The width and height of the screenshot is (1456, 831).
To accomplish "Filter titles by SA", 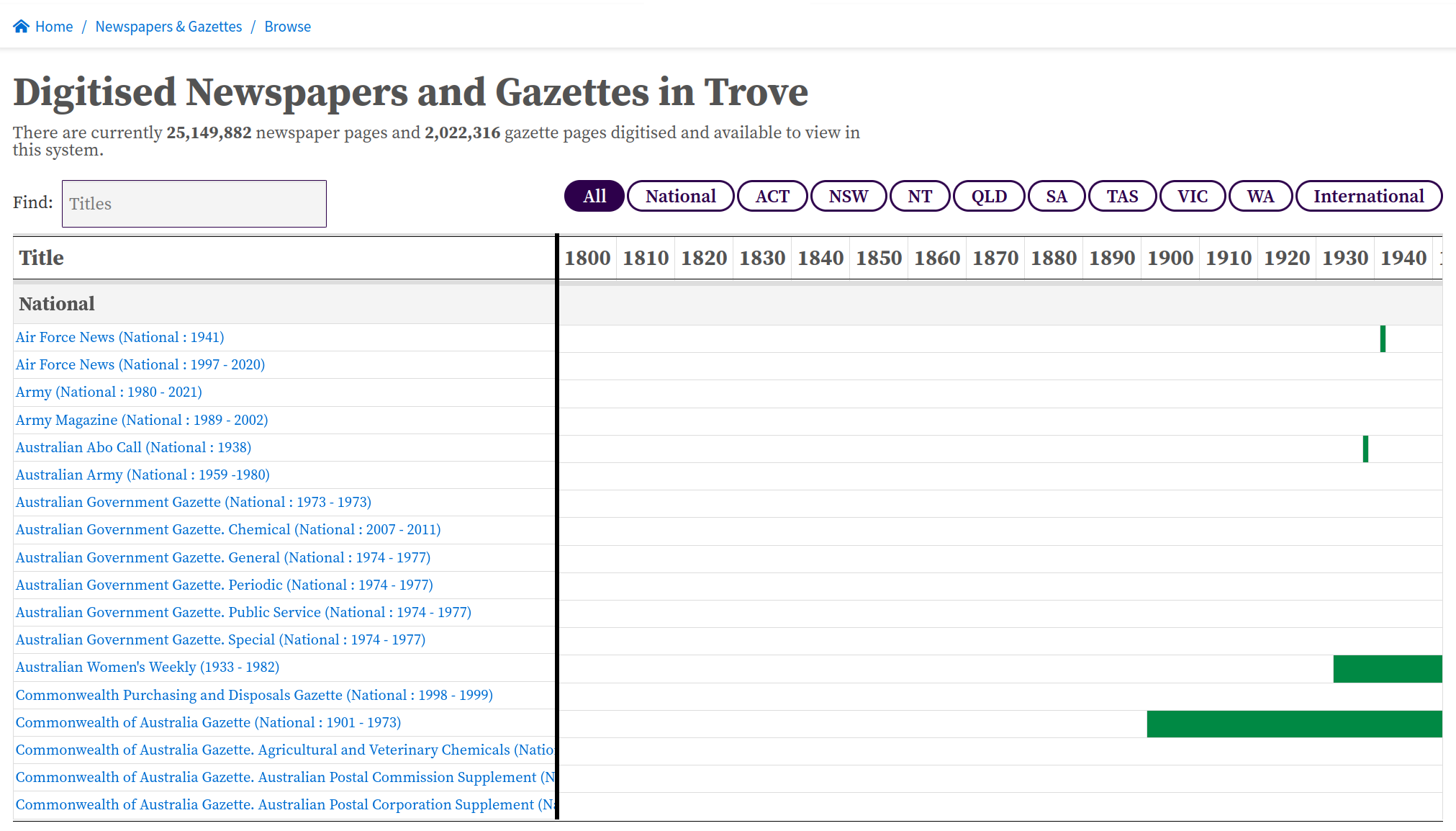I will 1057,196.
